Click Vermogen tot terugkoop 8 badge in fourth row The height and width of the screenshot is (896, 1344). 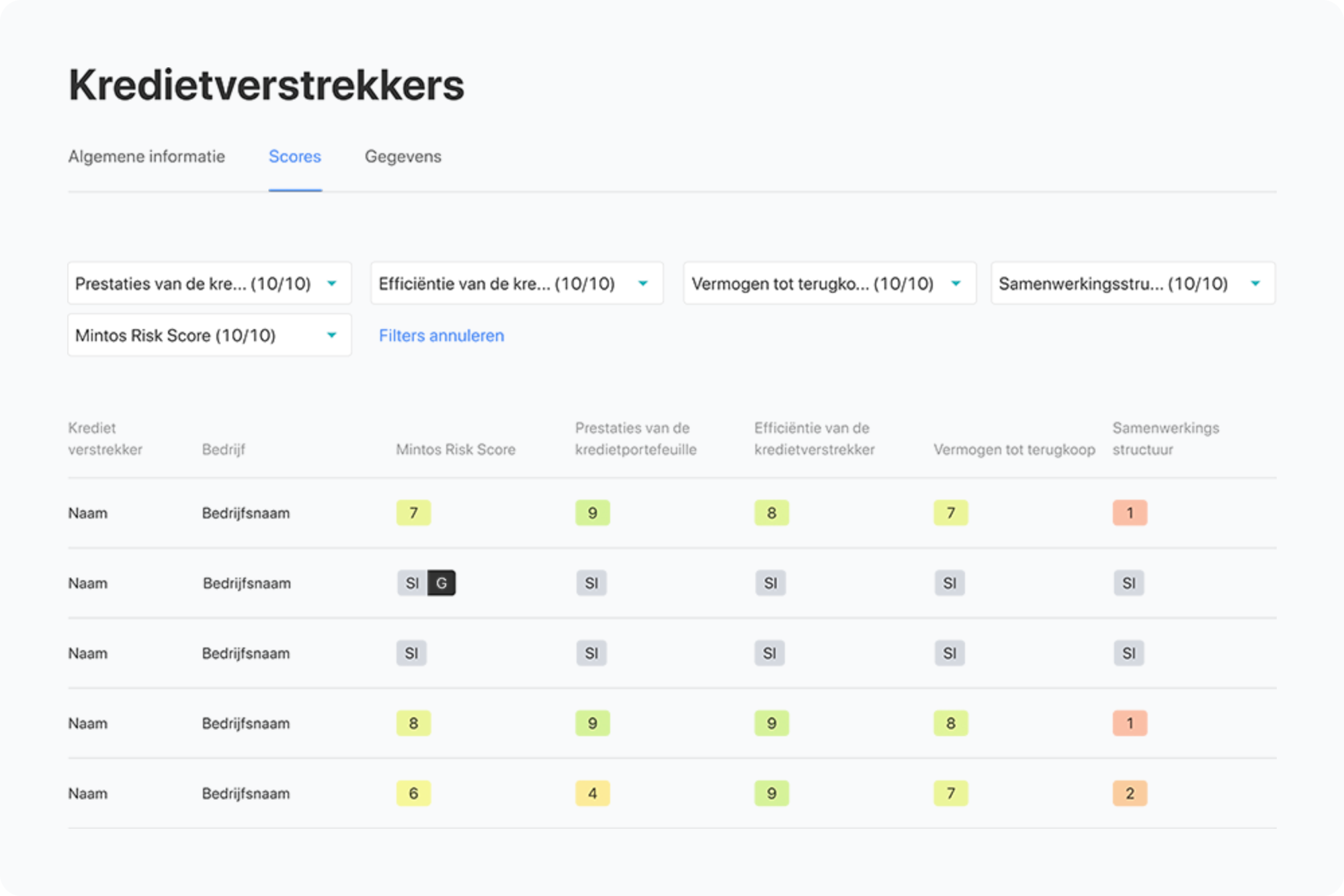pos(951,723)
